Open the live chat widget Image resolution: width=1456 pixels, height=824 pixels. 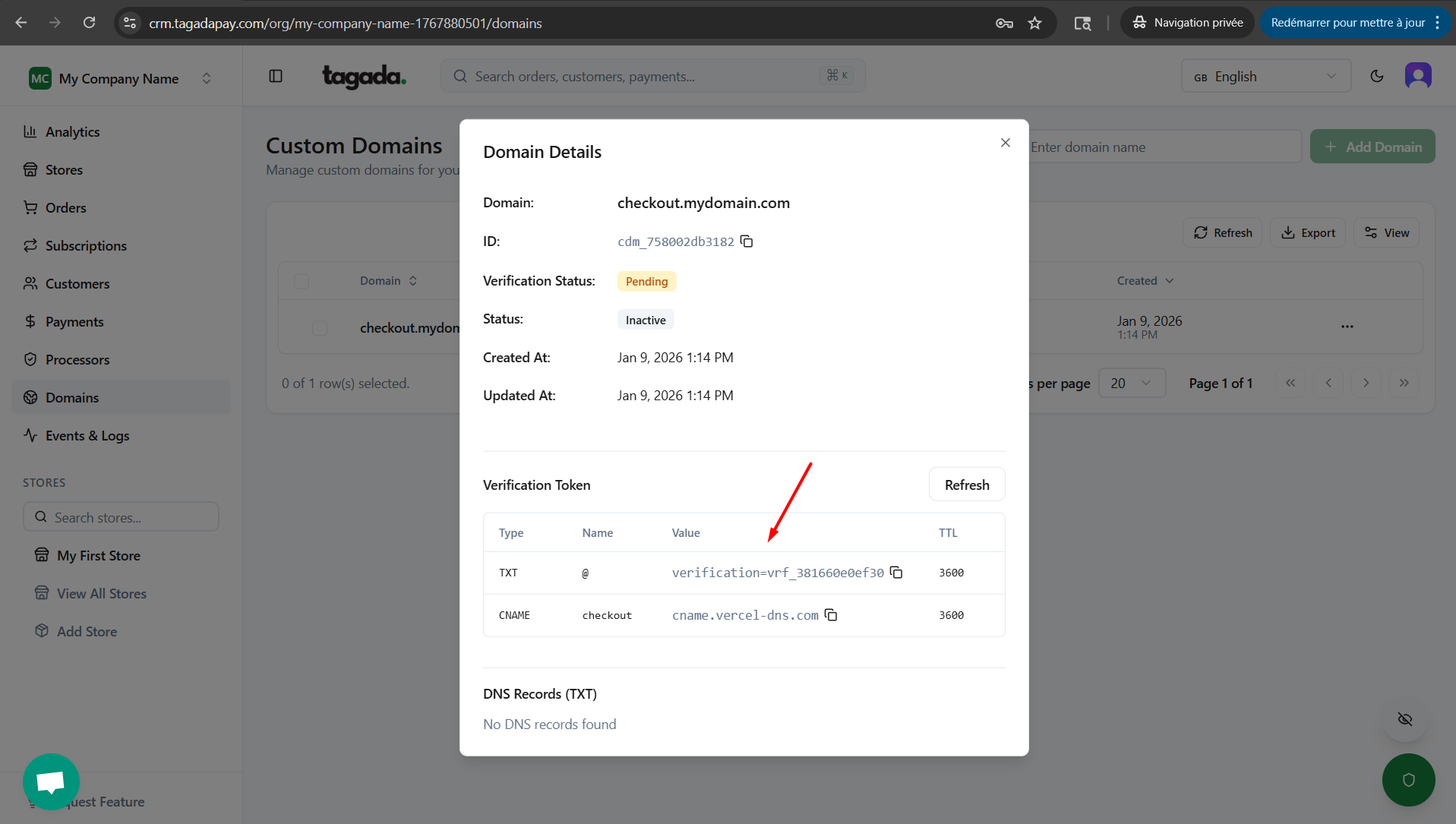tap(51, 781)
